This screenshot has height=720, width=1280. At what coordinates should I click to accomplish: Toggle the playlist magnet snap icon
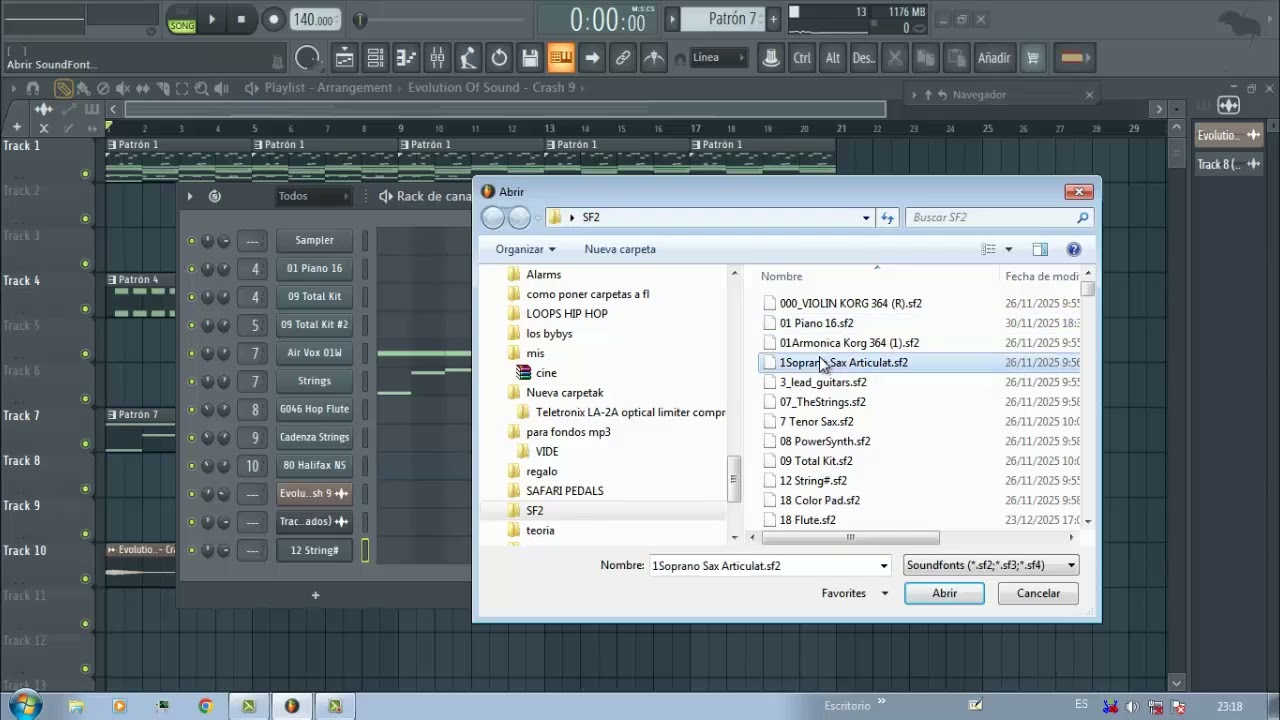tap(33, 88)
